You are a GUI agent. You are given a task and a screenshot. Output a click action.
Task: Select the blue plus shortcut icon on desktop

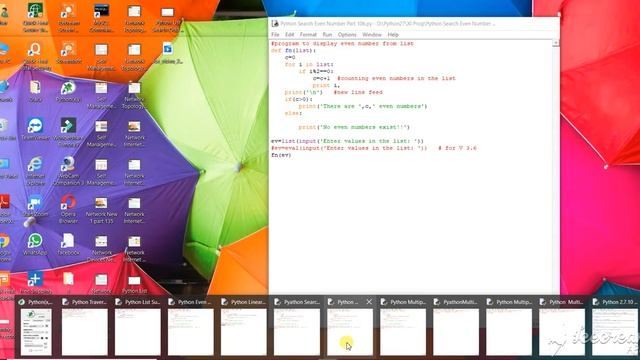pos(35,283)
